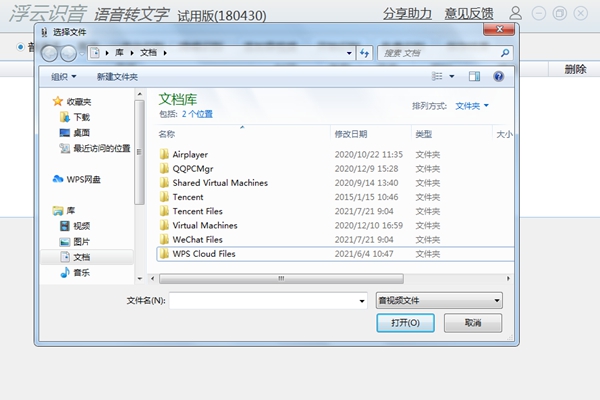Expand breadcrumb arrow after 文档
Screen dimensions: 600x400
tap(165, 53)
